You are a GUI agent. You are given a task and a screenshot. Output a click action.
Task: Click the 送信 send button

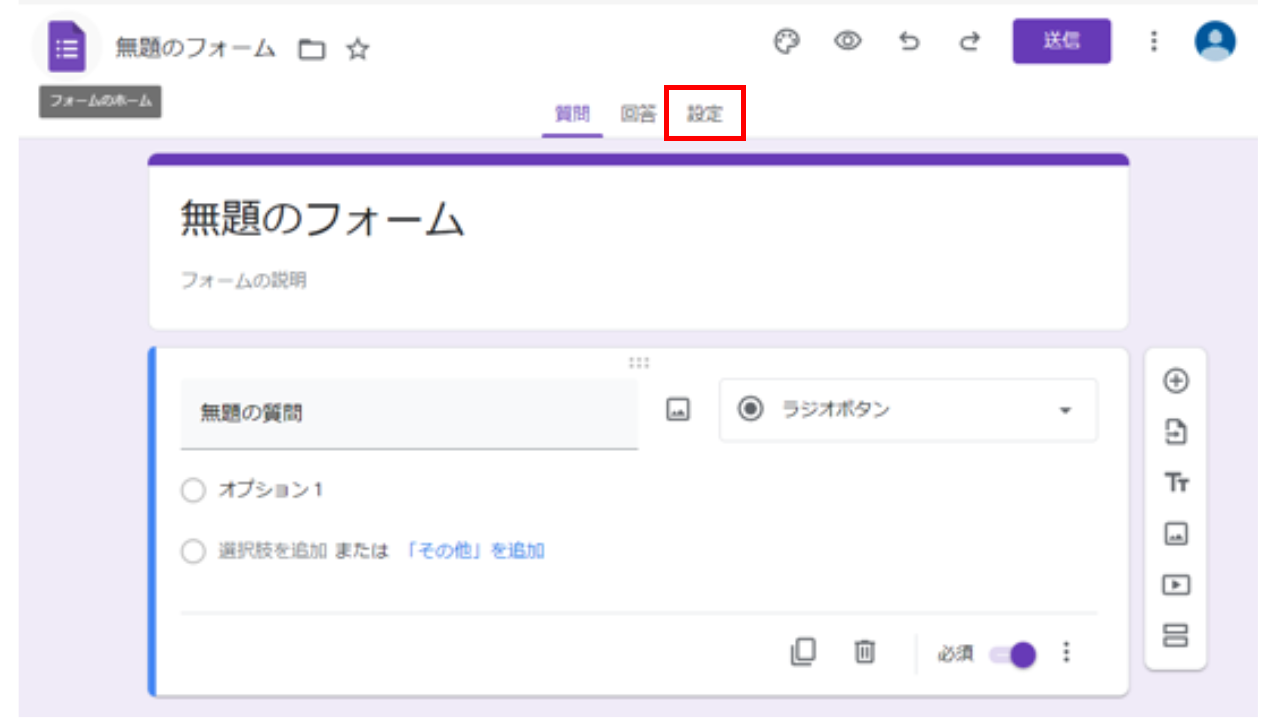pos(1061,42)
